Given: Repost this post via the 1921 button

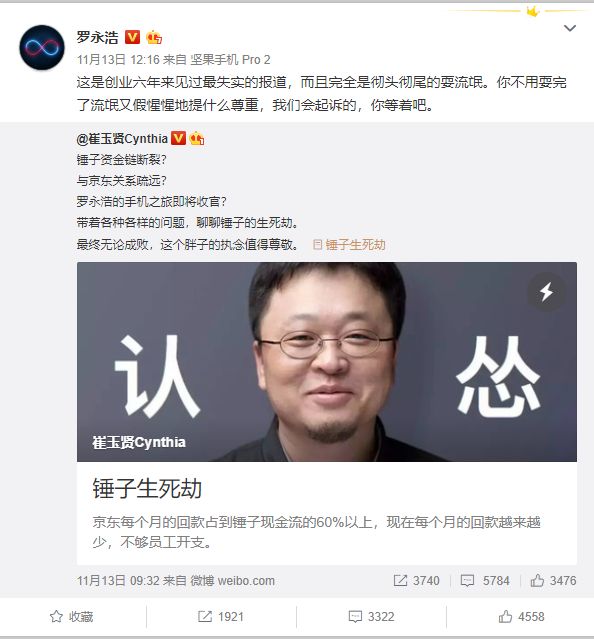Looking at the screenshot, I should [x=221, y=617].
